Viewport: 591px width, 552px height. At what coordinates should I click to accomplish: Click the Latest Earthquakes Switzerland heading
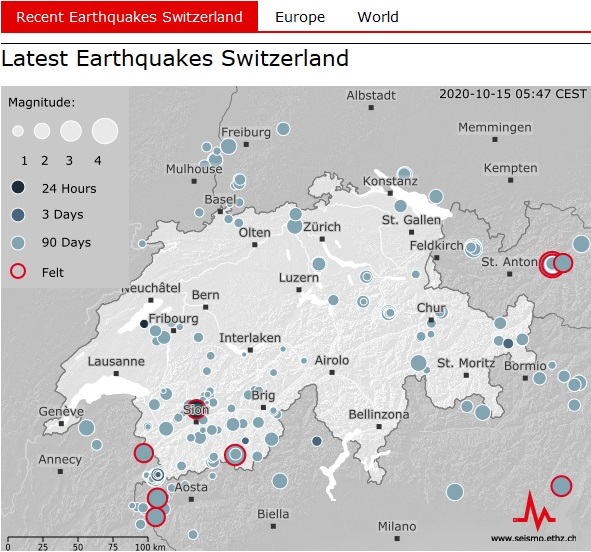pyautogui.click(x=175, y=58)
